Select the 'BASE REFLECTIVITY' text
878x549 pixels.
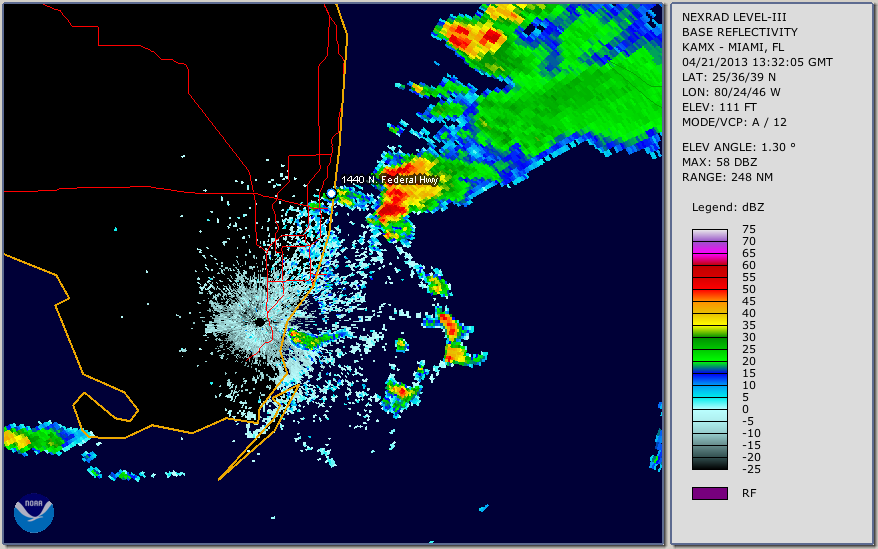740,32
